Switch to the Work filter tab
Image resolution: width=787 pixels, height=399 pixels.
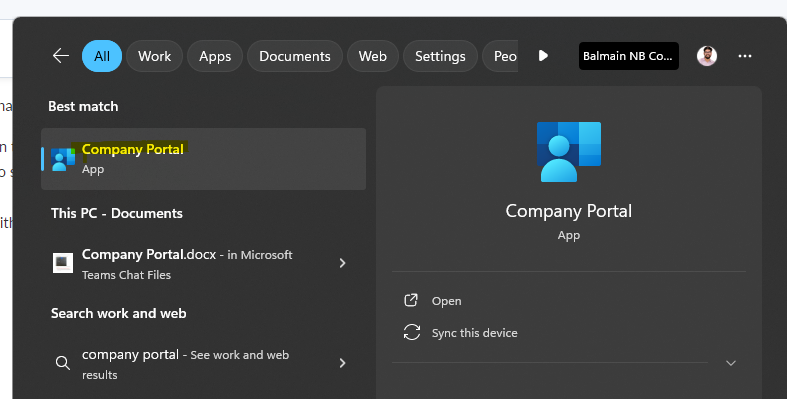click(155, 56)
